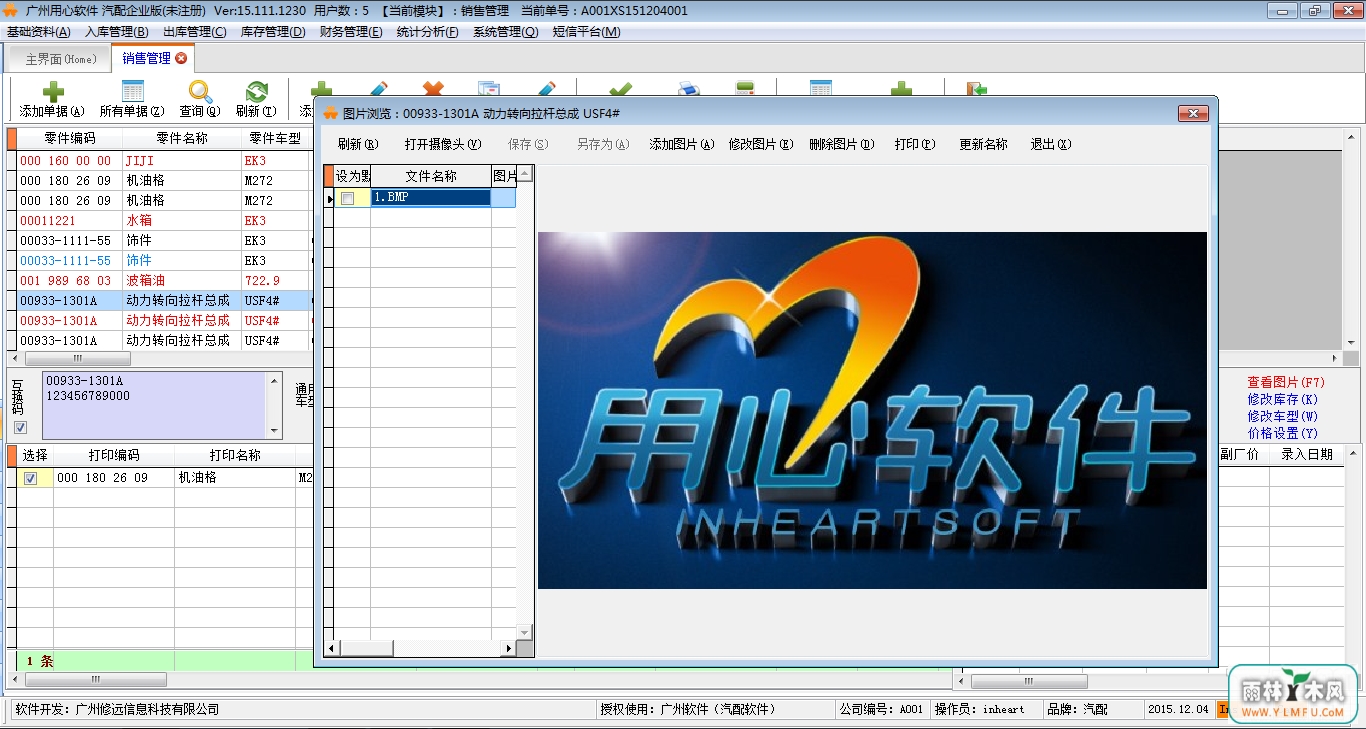Screen dimensions: 1366x729
Task: Click the bottom-right panel horizontal scrollbar thumb
Action: point(1030,681)
